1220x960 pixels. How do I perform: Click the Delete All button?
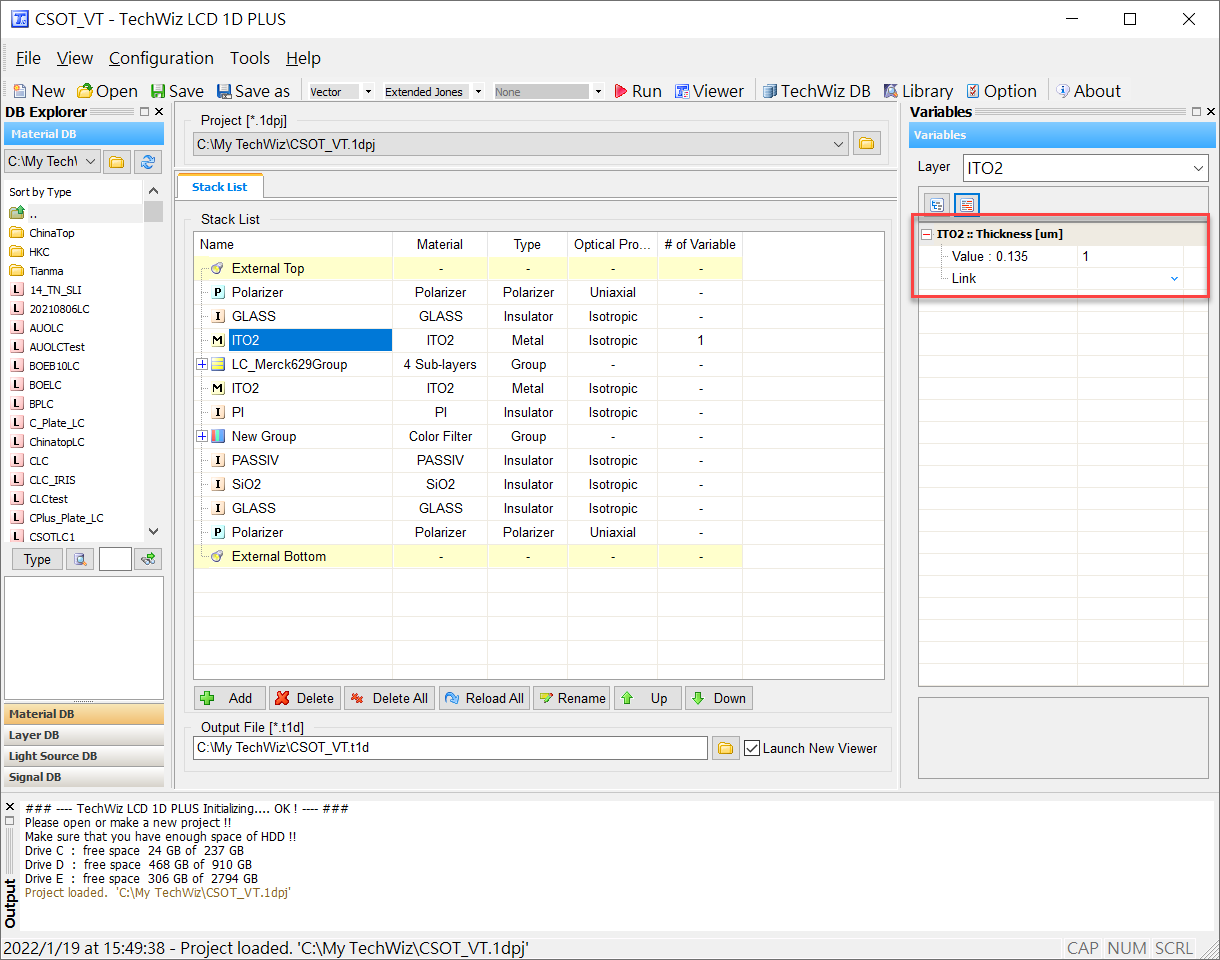389,698
